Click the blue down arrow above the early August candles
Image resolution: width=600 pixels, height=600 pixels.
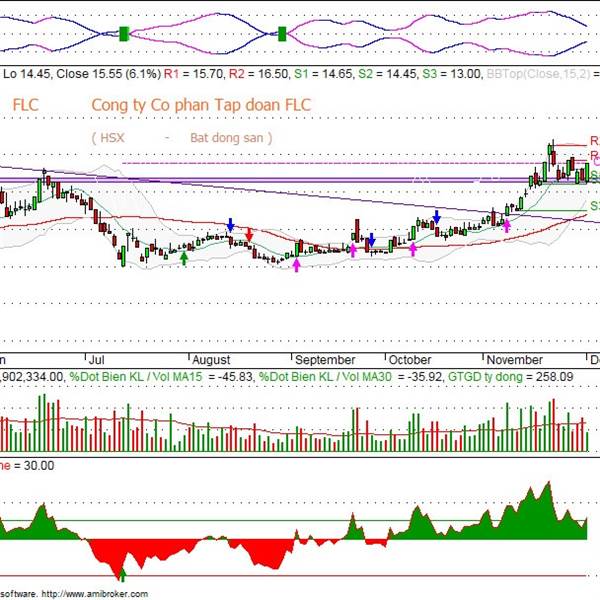pos(230,225)
